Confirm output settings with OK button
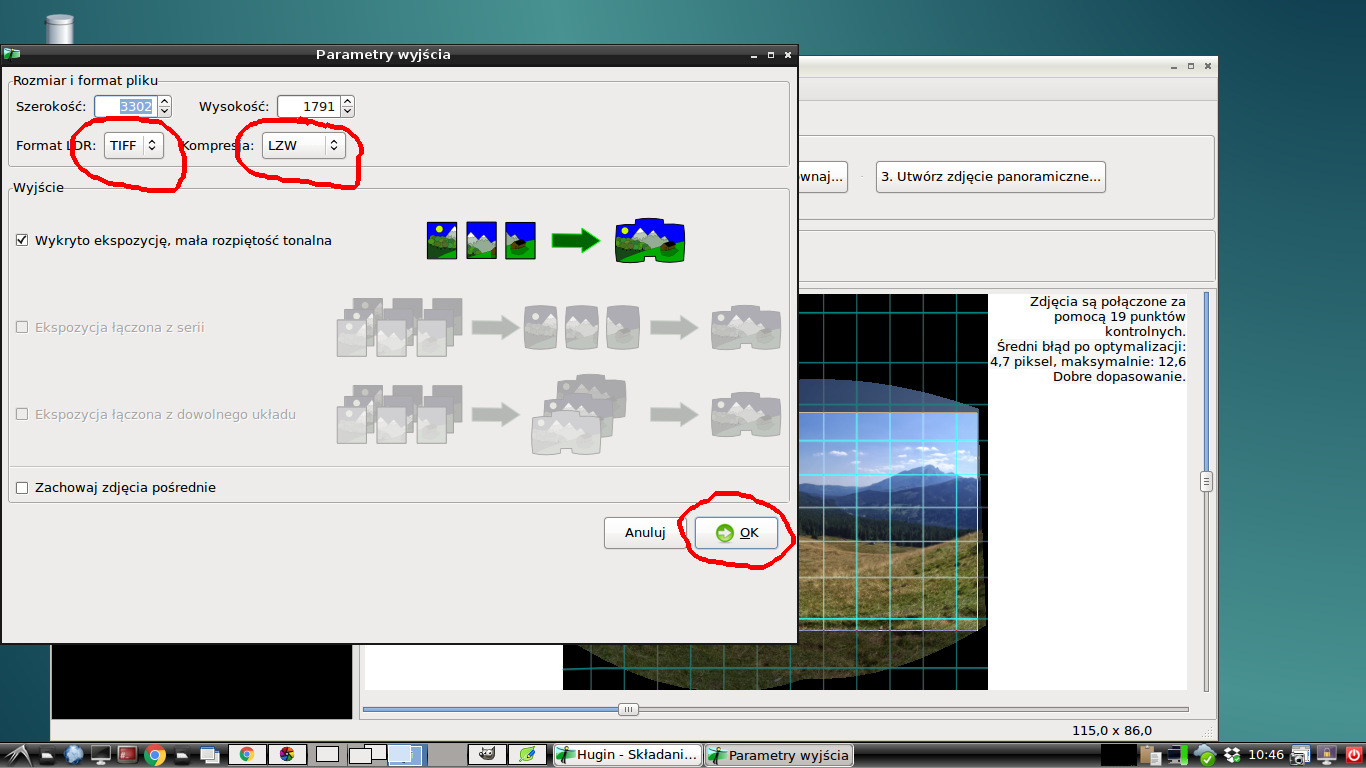 click(x=737, y=533)
